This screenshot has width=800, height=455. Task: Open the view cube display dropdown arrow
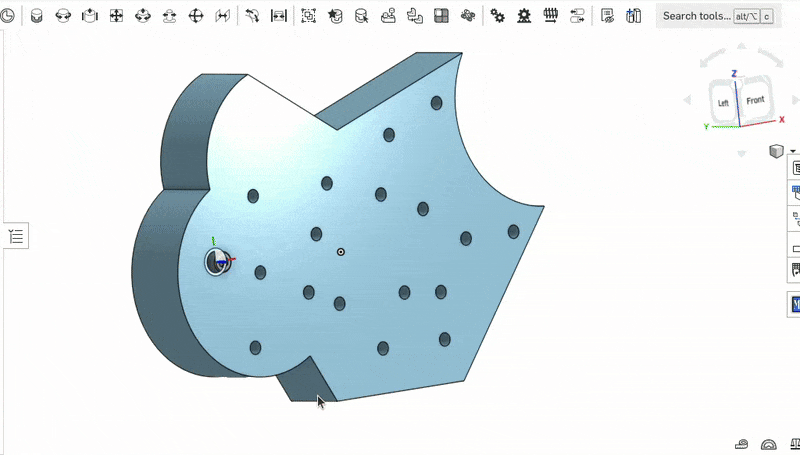pyautogui.click(x=792, y=151)
